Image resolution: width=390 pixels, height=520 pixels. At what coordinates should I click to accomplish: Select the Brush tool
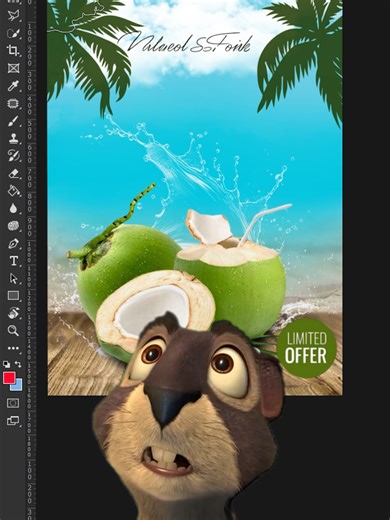13,121
